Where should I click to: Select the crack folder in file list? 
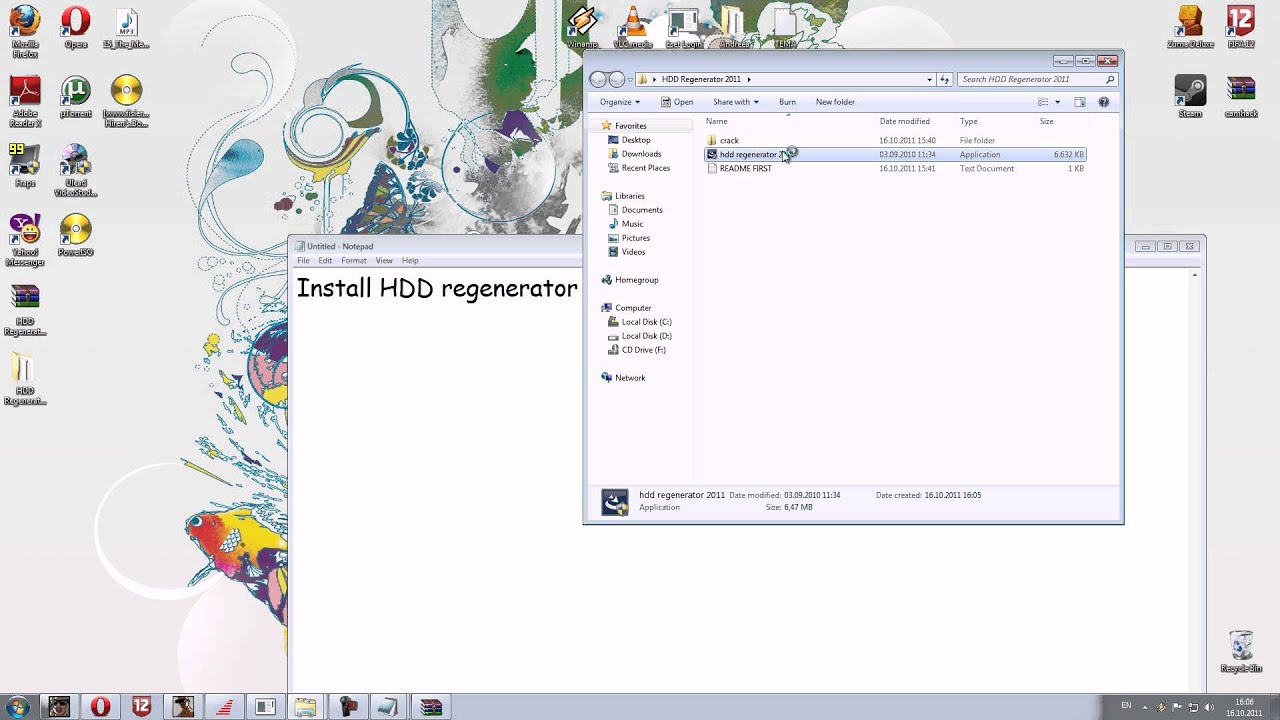729,141
